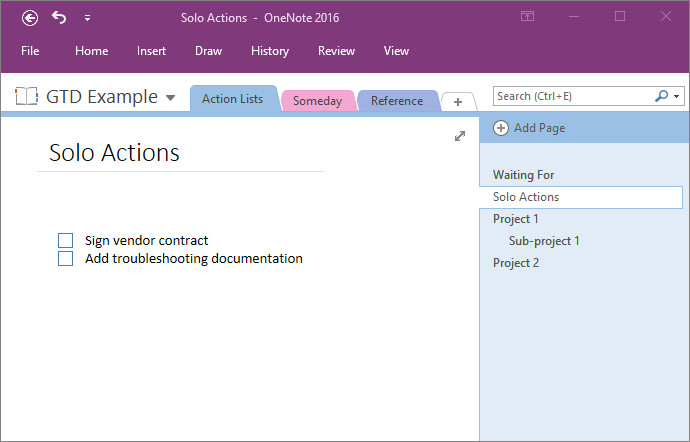Create a new section with plus tab
690x442 pixels.
pyautogui.click(x=458, y=102)
